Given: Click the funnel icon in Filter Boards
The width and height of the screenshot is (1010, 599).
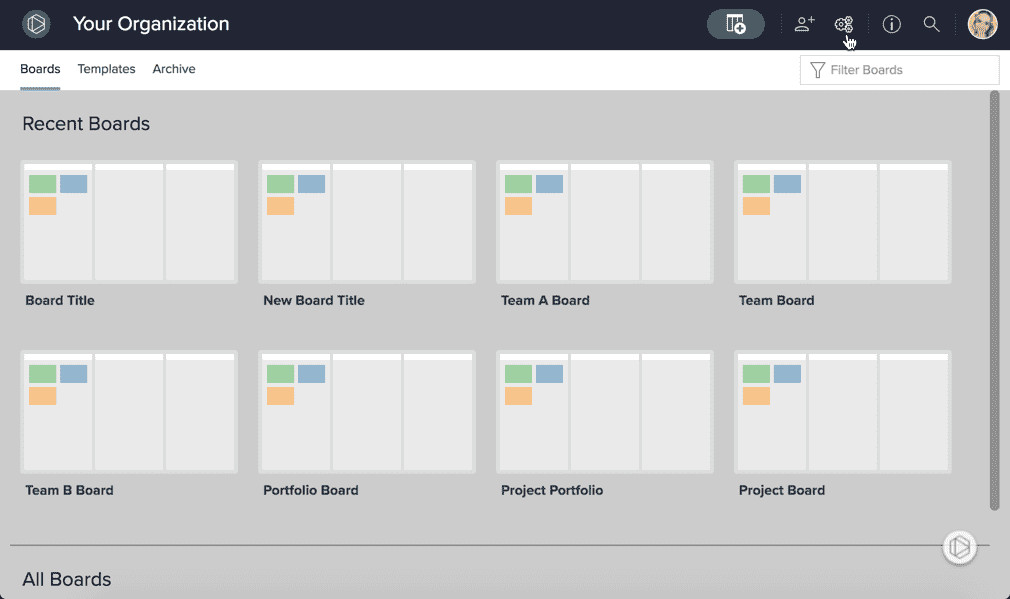Looking at the screenshot, I should pos(817,70).
